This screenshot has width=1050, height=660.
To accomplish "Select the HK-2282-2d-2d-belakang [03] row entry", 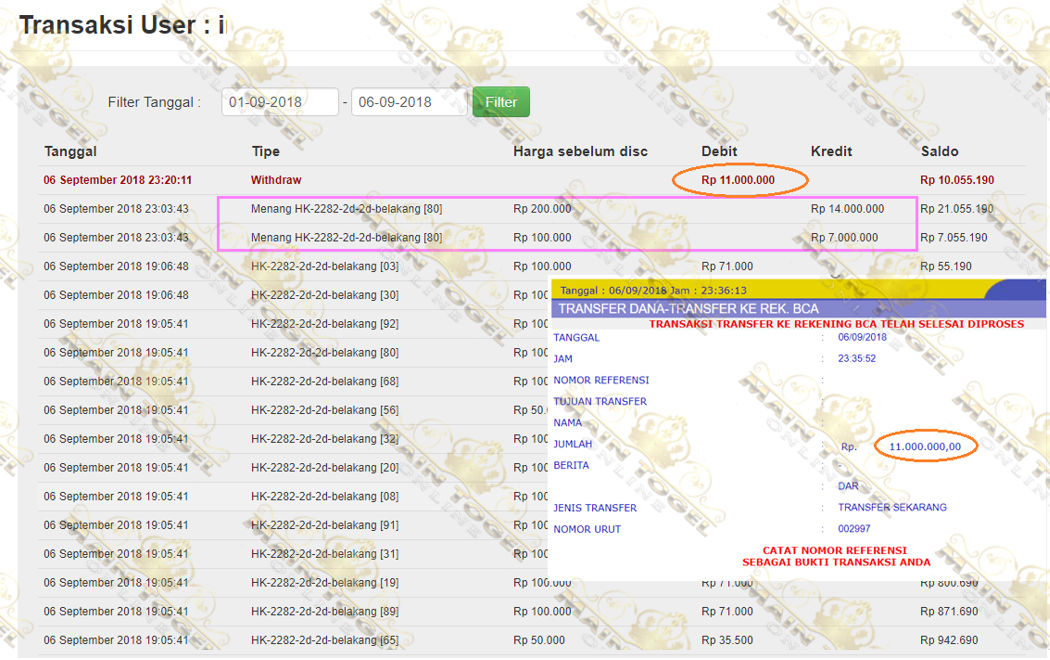I will tap(325, 267).
